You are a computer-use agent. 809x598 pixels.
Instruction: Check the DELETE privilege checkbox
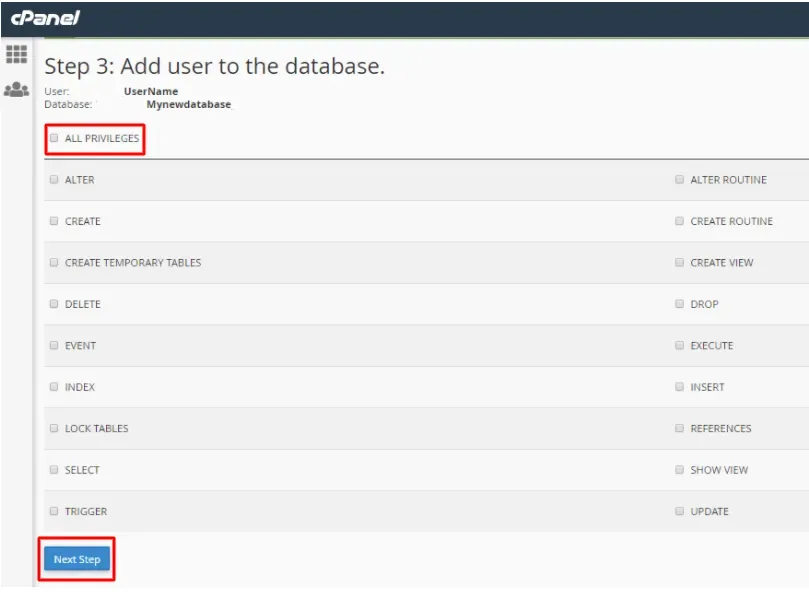tap(54, 303)
